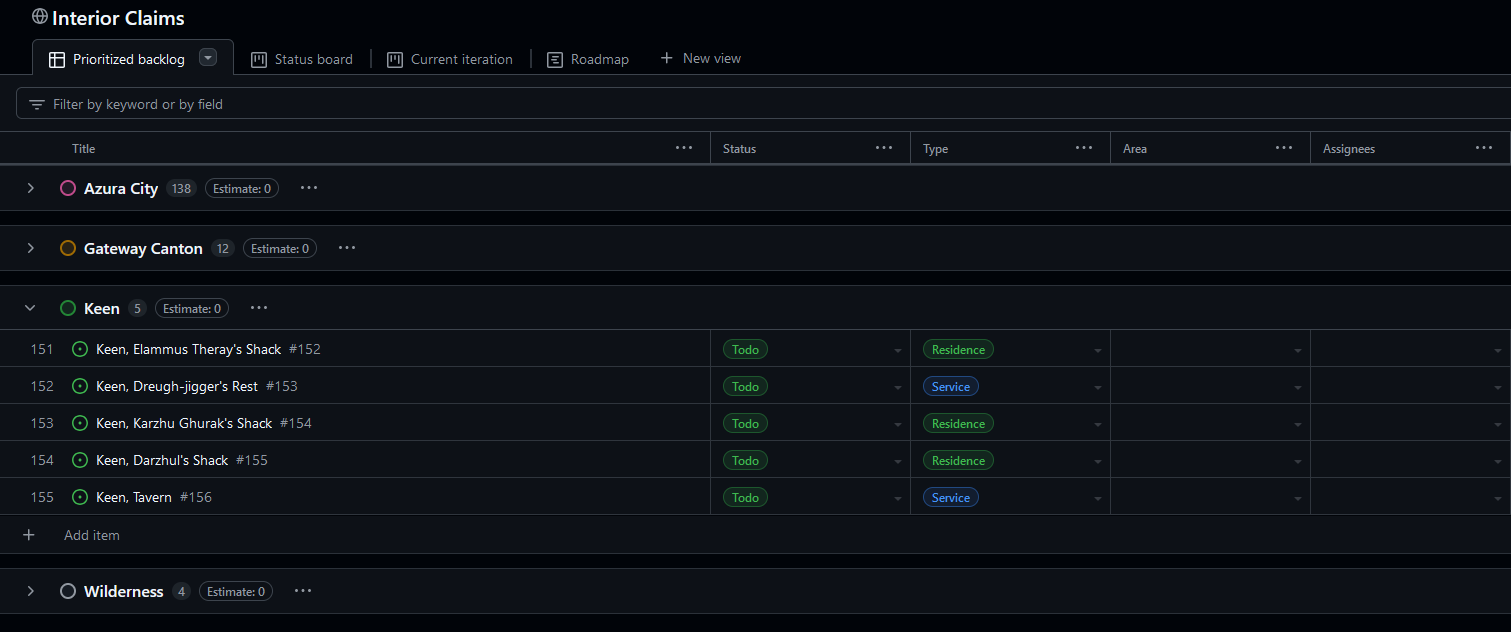Open Assignees dropdown for Darzhul's Shack
Image resolution: width=1511 pixels, height=632 pixels.
point(1497,461)
